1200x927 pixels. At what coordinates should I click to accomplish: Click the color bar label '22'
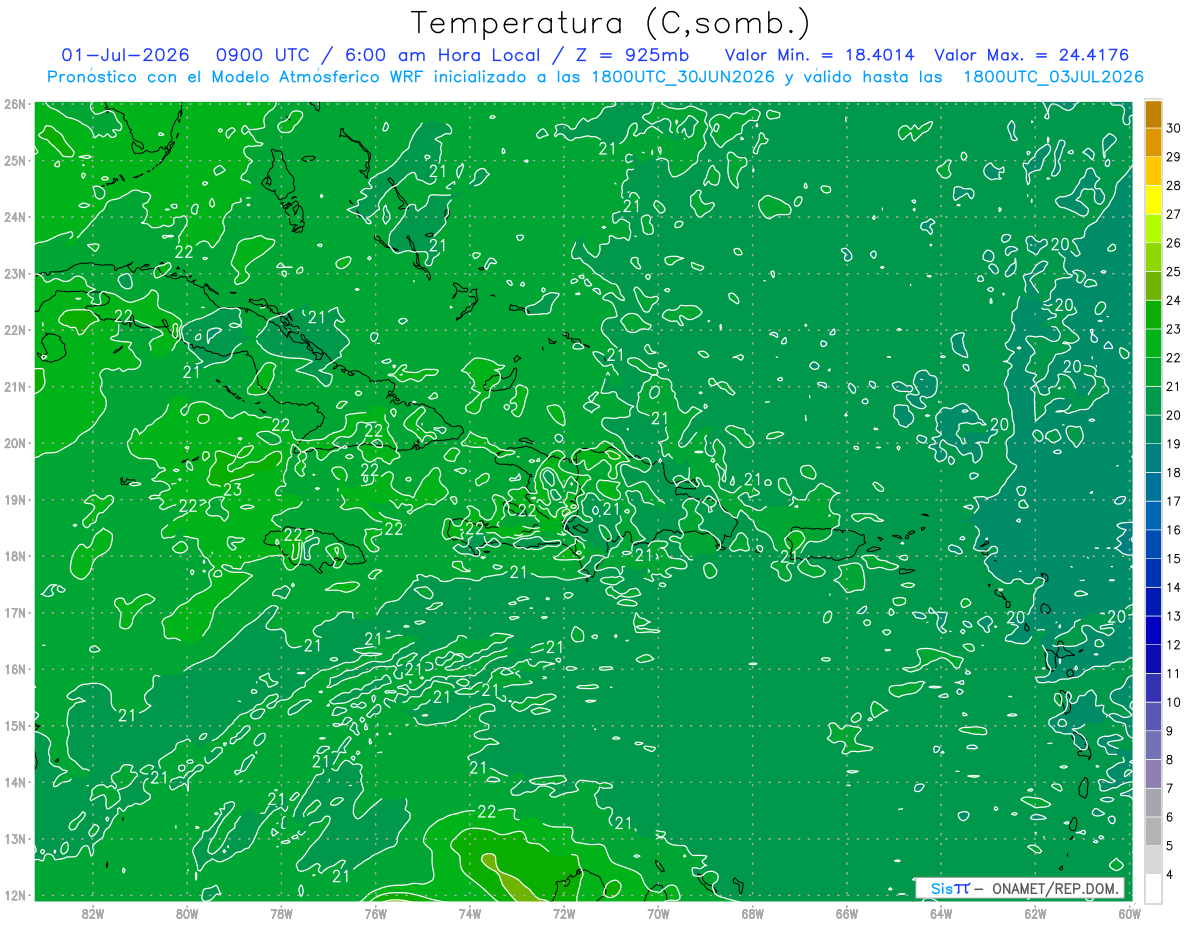[1174, 358]
